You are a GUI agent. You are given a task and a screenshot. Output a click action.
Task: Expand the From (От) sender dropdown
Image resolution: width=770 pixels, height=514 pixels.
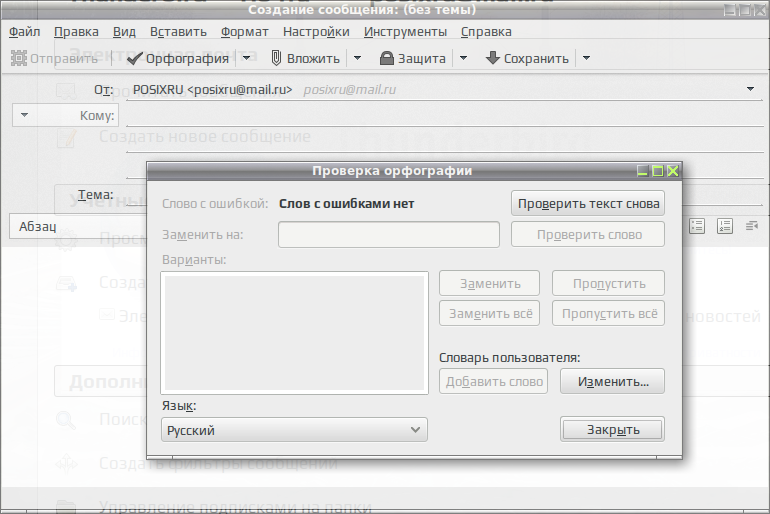(750, 89)
